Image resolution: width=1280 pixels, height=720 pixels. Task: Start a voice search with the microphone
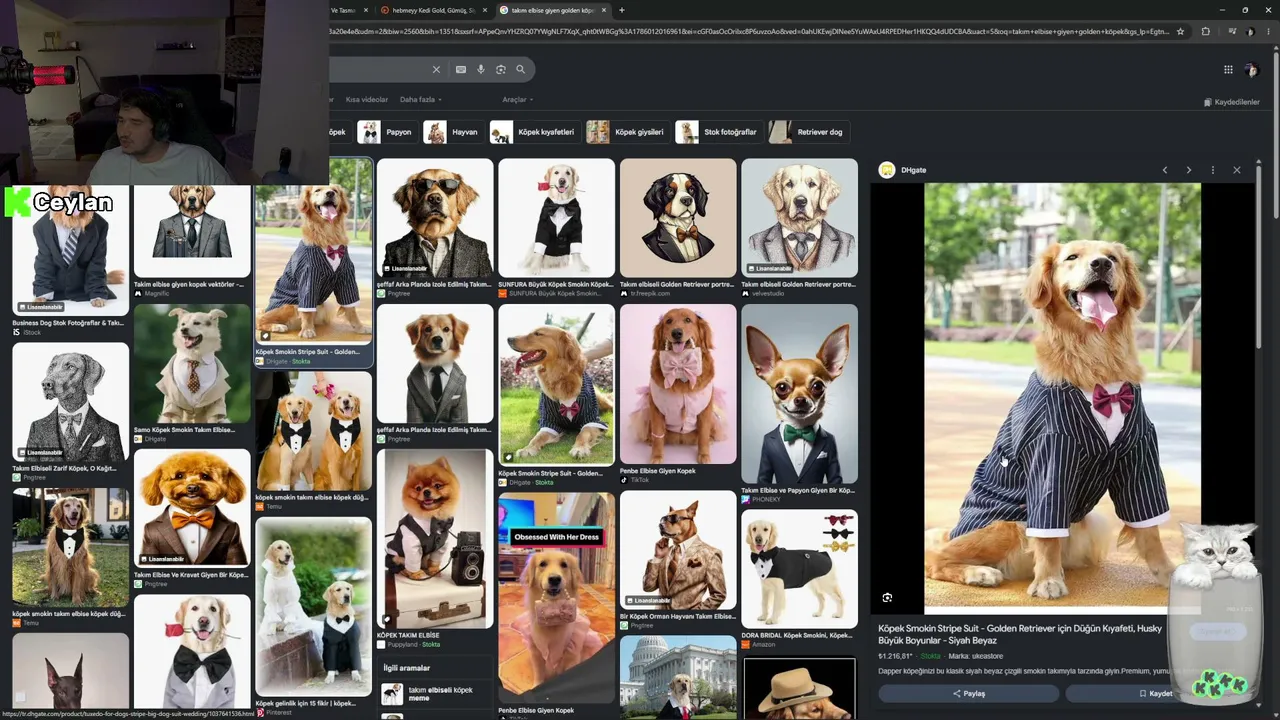coord(481,69)
